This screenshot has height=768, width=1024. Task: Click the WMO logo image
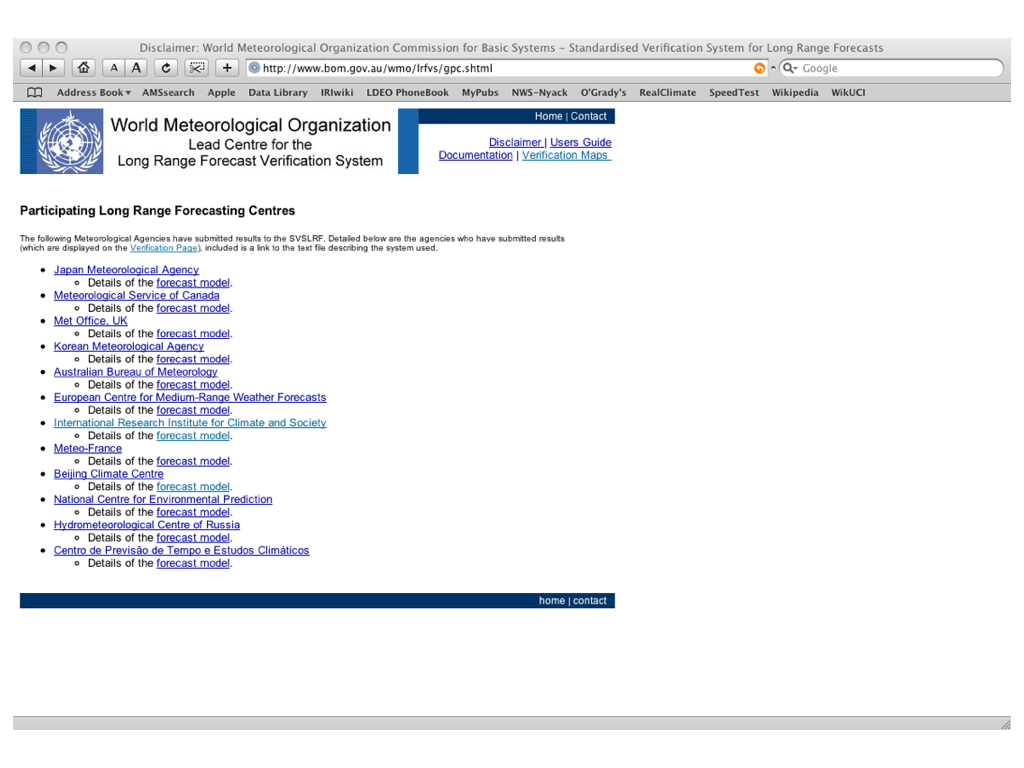coord(62,141)
